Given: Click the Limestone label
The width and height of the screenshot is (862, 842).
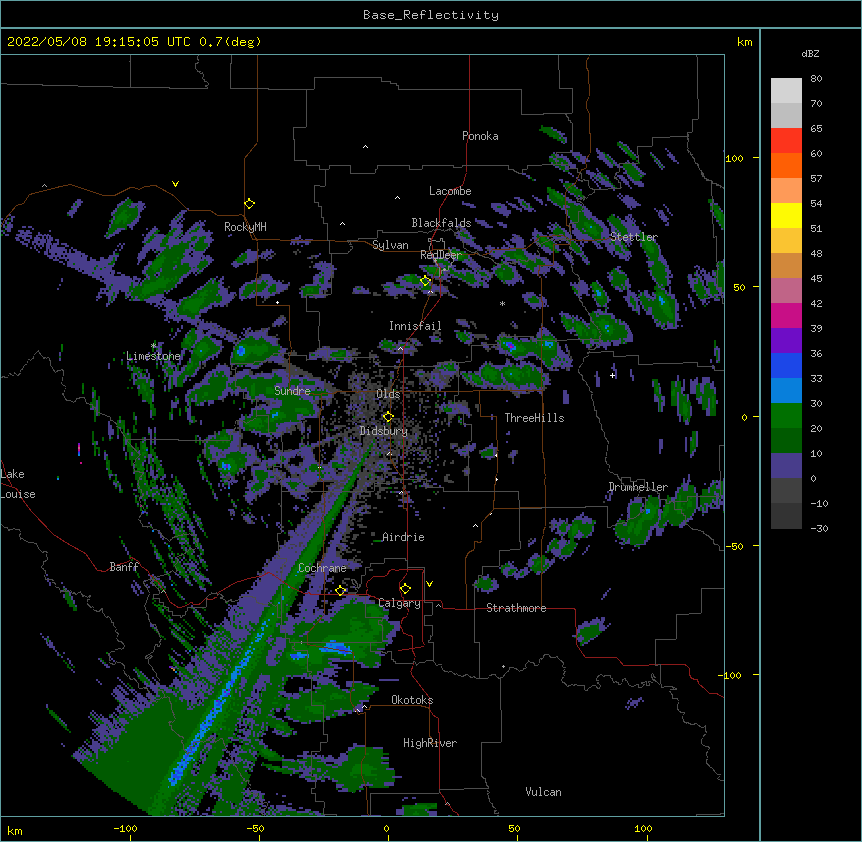Looking at the screenshot, I should [x=153, y=356].
